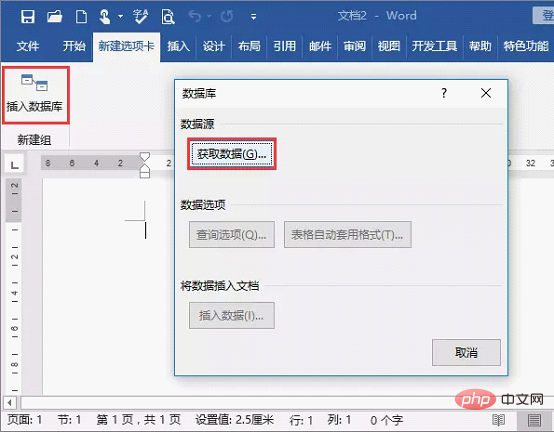Viewport: 554px width, 432px height.
Task: Switch to the 审阅 tab
Action: (x=354, y=46)
